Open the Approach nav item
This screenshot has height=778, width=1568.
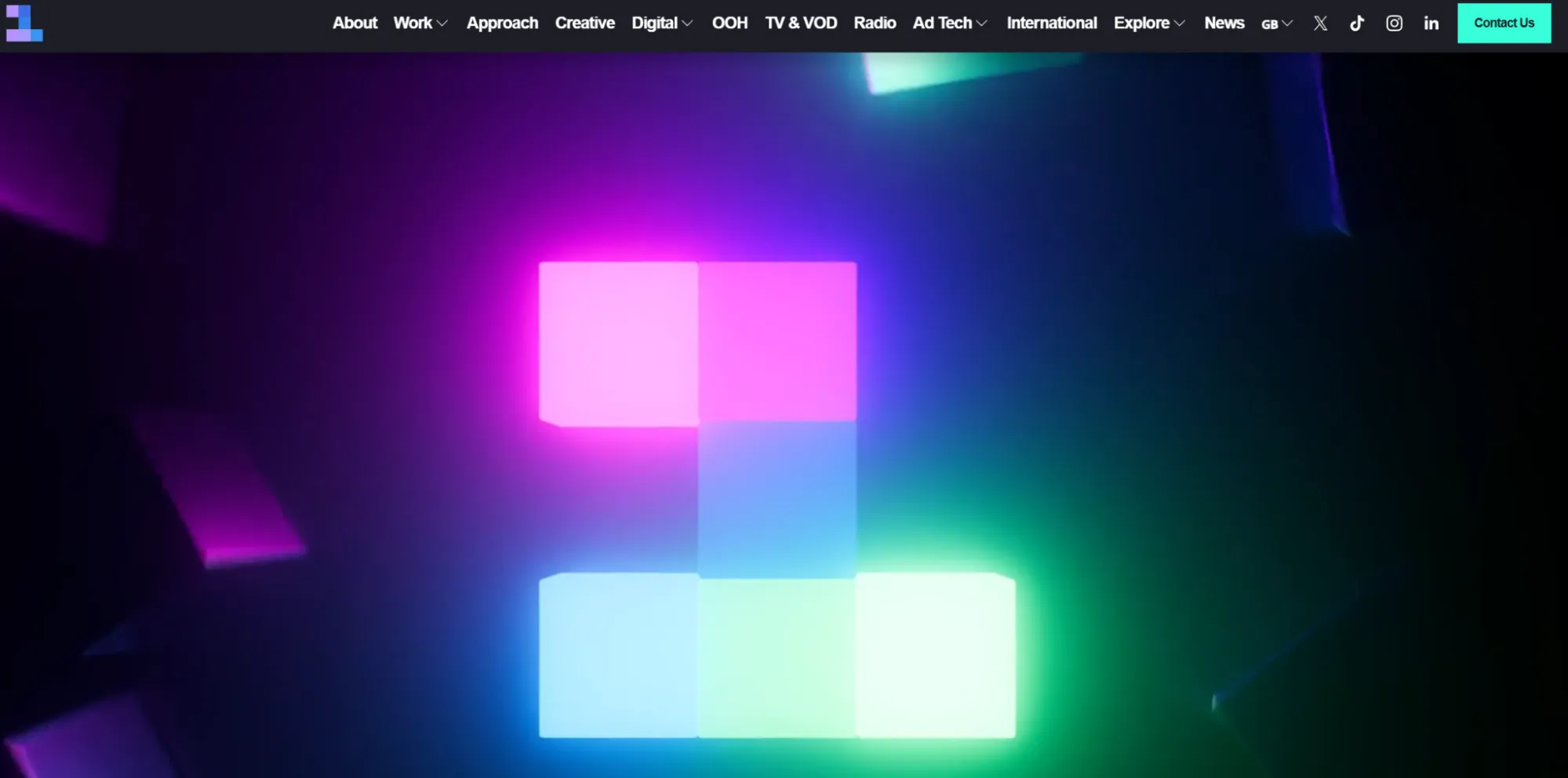point(502,24)
